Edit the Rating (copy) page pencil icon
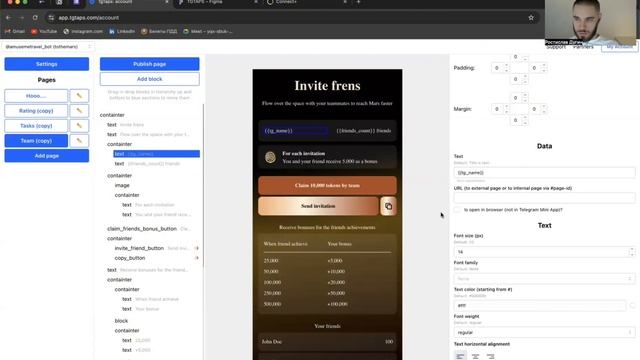 [x=79, y=111]
